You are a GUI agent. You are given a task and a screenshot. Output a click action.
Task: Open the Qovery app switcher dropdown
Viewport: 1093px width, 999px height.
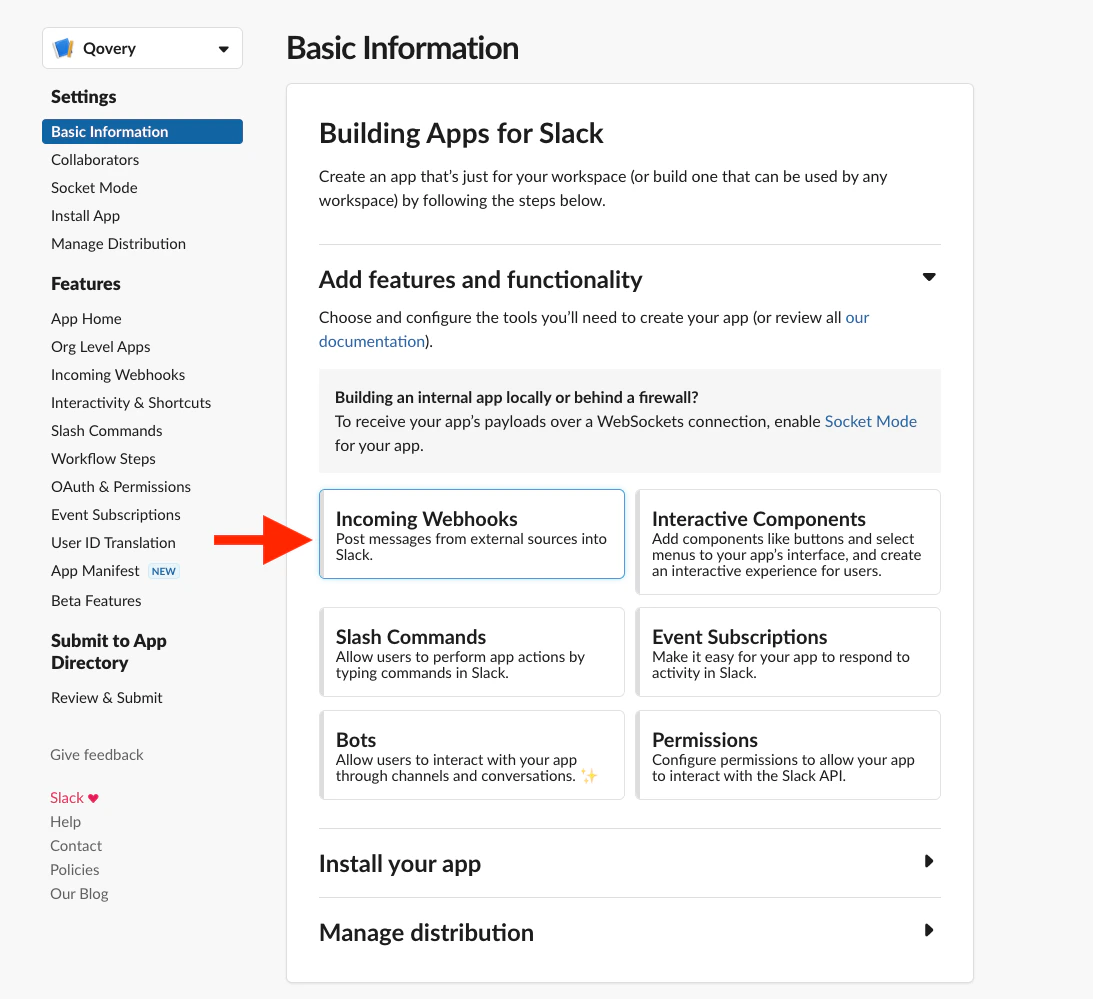(x=224, y=47)
